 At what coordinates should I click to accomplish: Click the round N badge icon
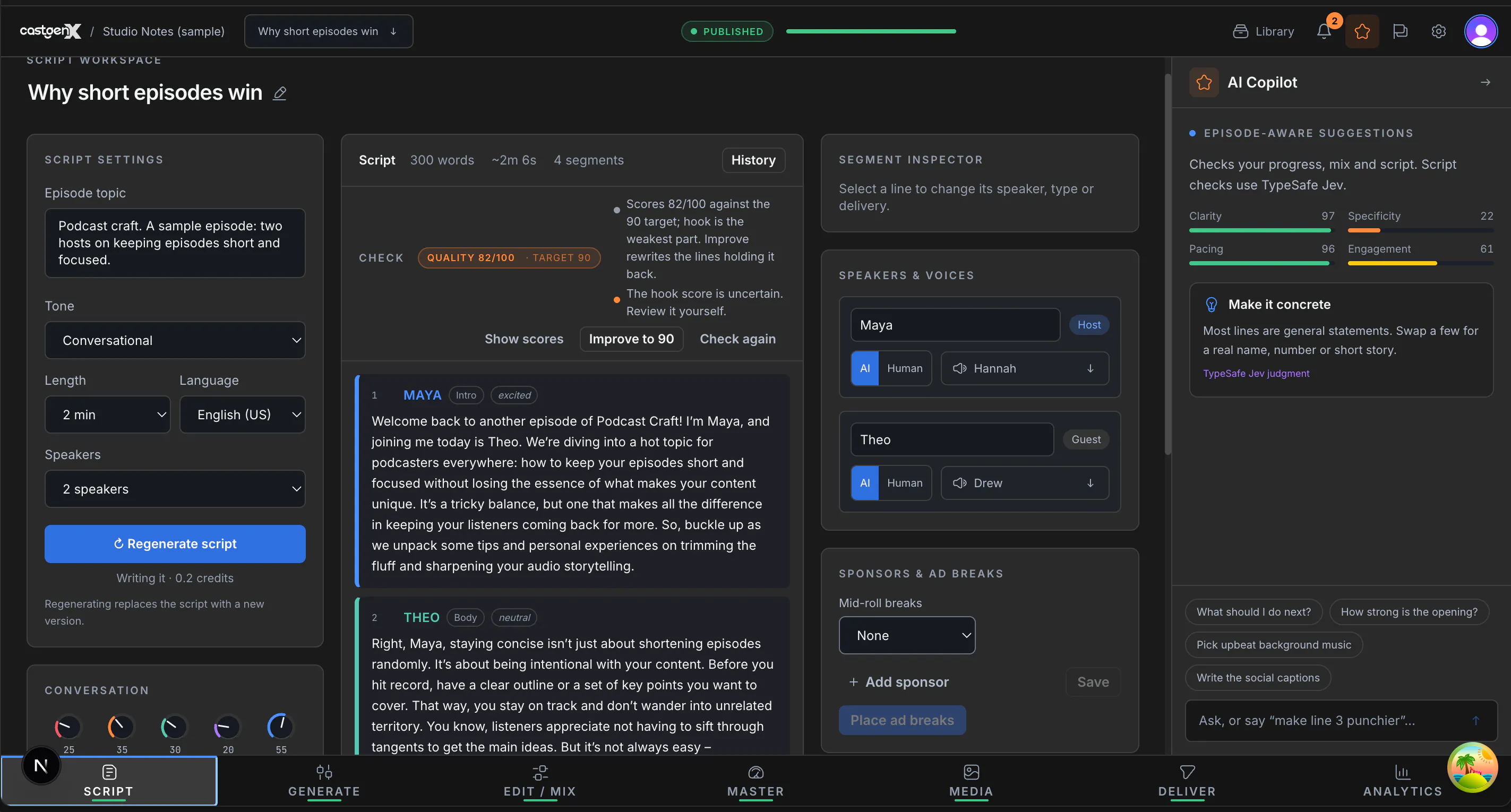pyautogui.click(x=41, y=766)
